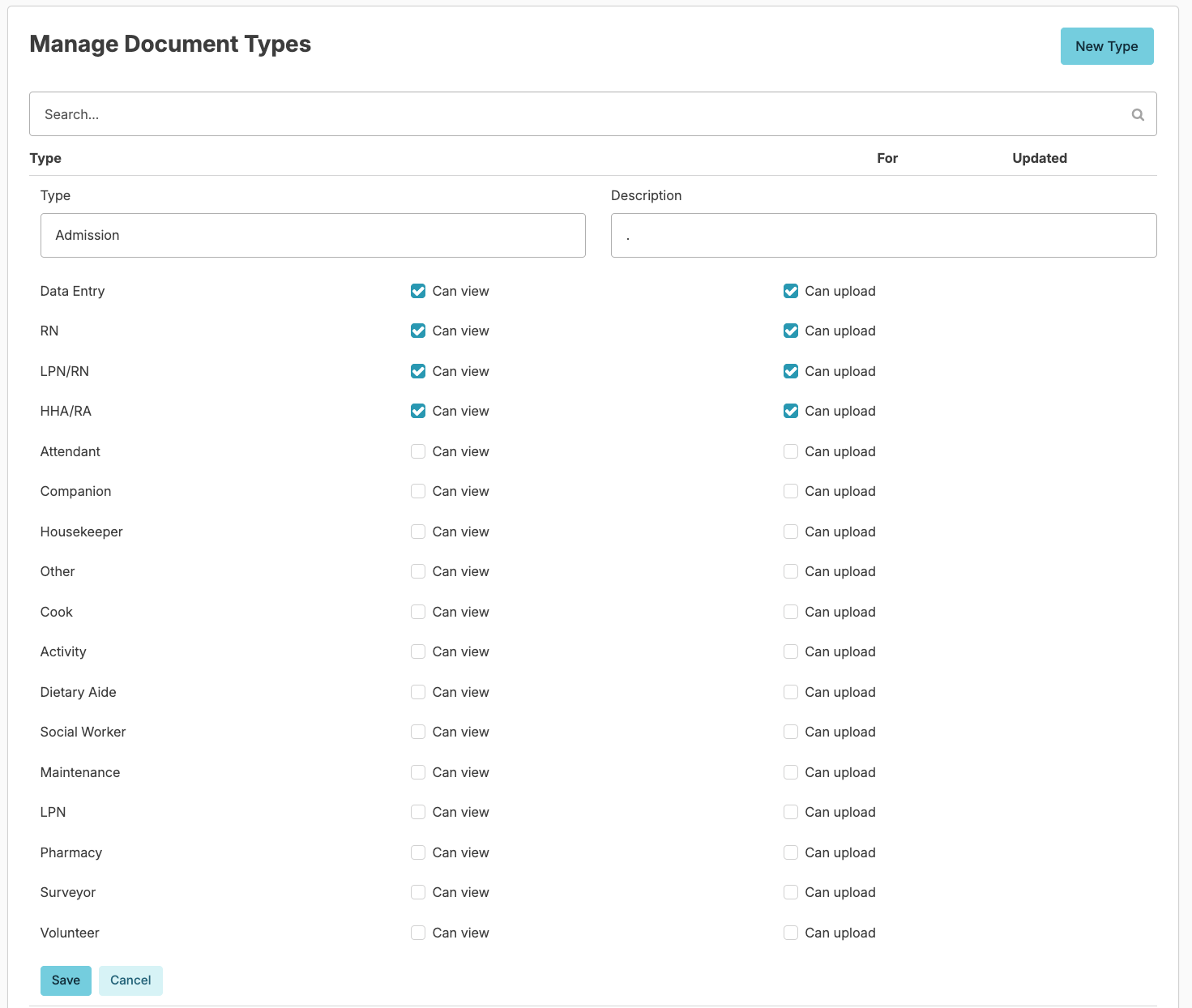The height and width of the screenshot is (1008, 1192).
Task: Turn on Can upload for Volunteer
Action: [791, 933]
